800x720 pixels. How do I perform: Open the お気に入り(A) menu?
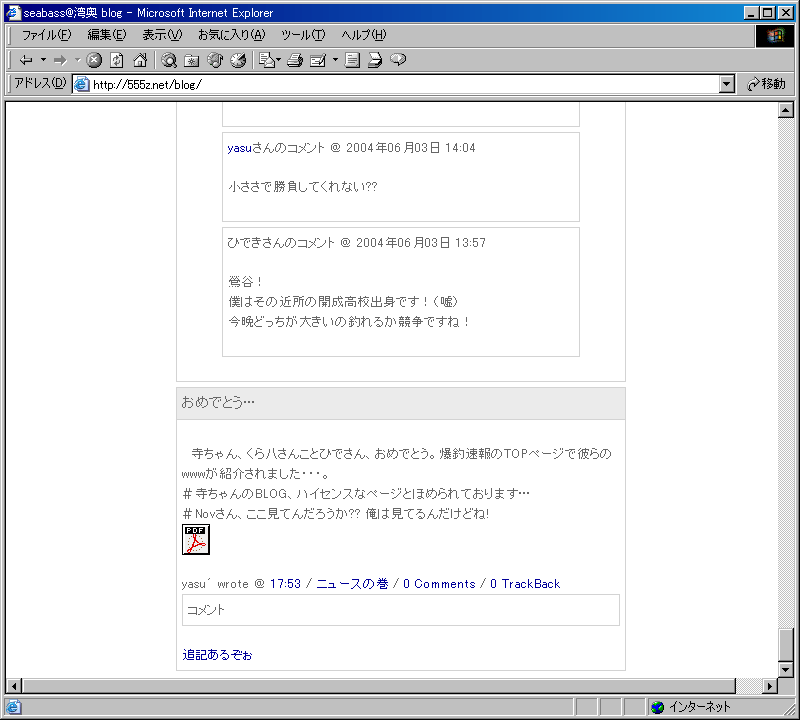coord(232,35)
